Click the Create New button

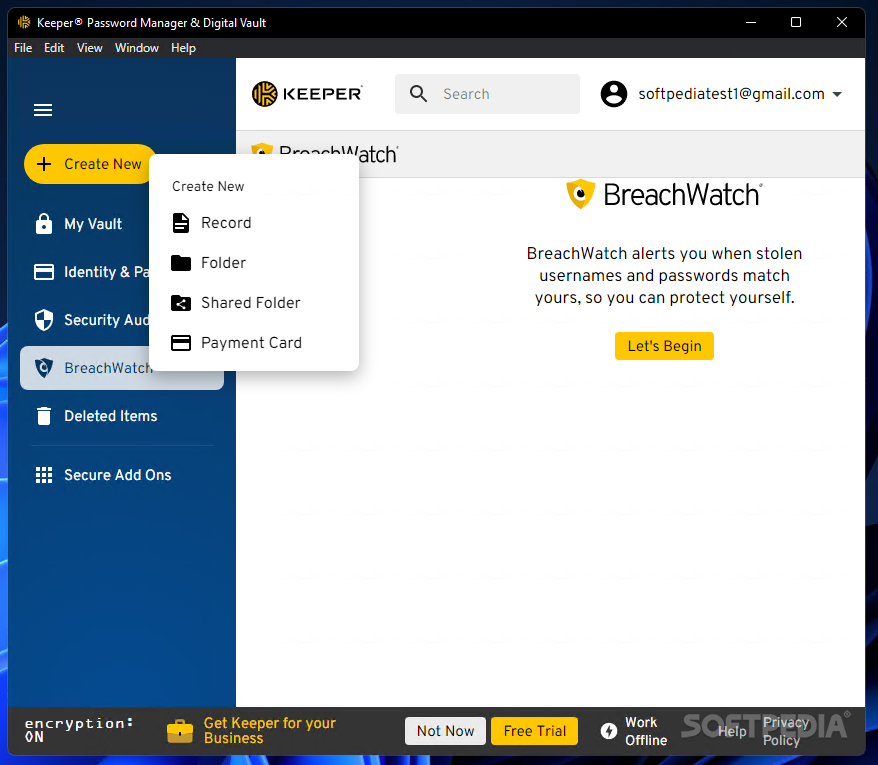pyautogui.click(x=90, y=164)
